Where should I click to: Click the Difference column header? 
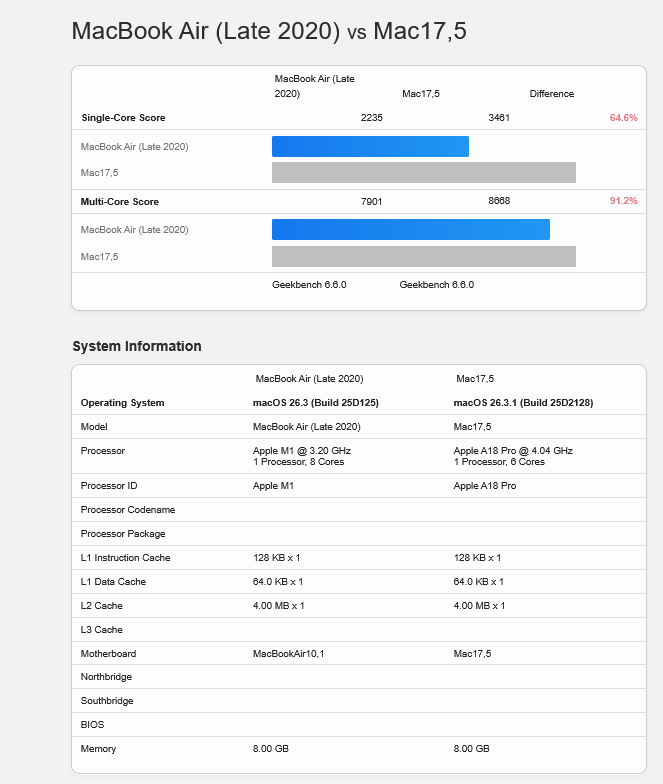click(551, 94)
